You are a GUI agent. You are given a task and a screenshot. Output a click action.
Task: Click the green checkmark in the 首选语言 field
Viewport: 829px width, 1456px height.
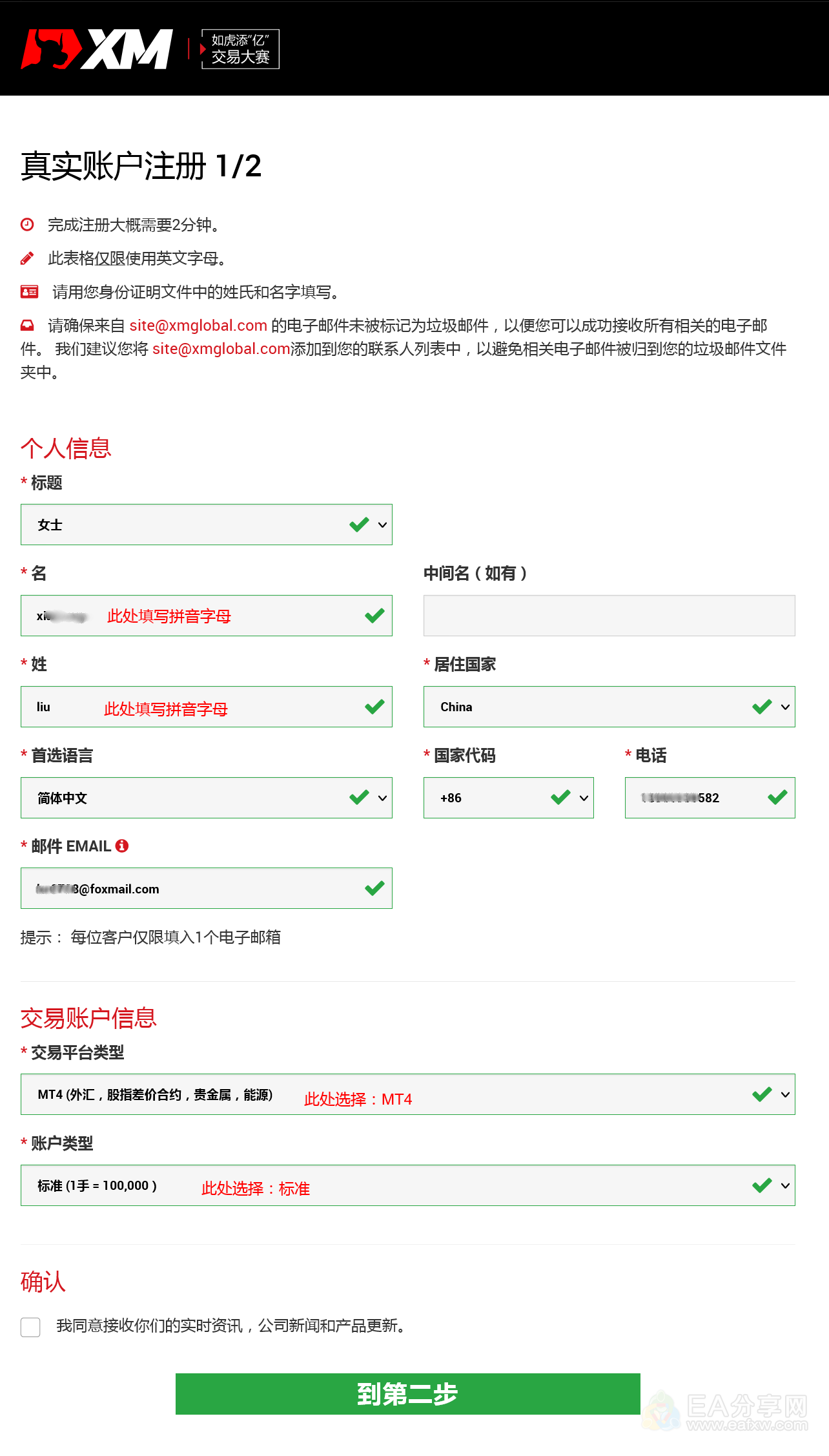(359, 798)
